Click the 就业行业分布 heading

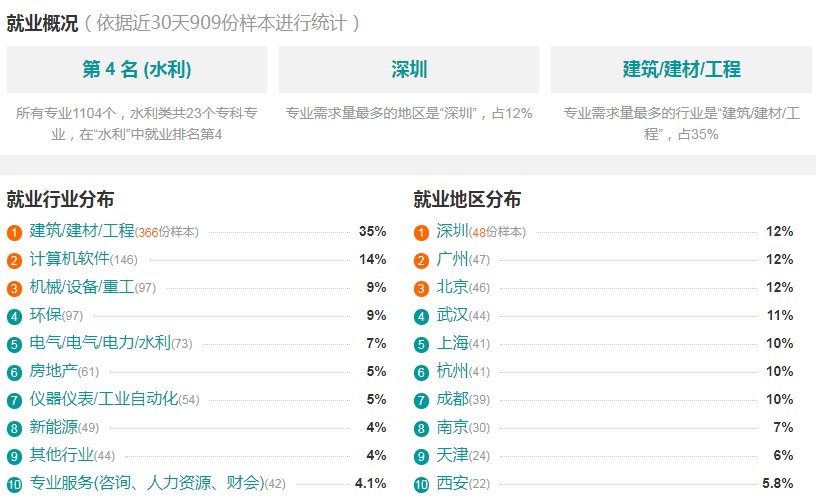[x=60, y=199]
